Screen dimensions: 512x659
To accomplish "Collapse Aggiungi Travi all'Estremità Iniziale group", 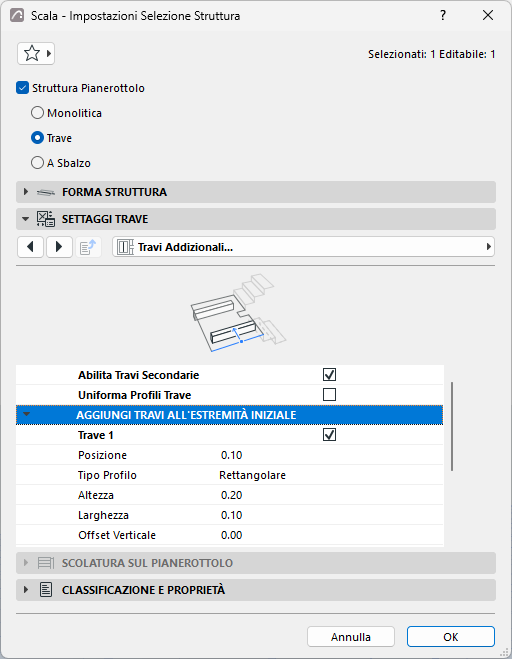I will (x=26, y=414).
